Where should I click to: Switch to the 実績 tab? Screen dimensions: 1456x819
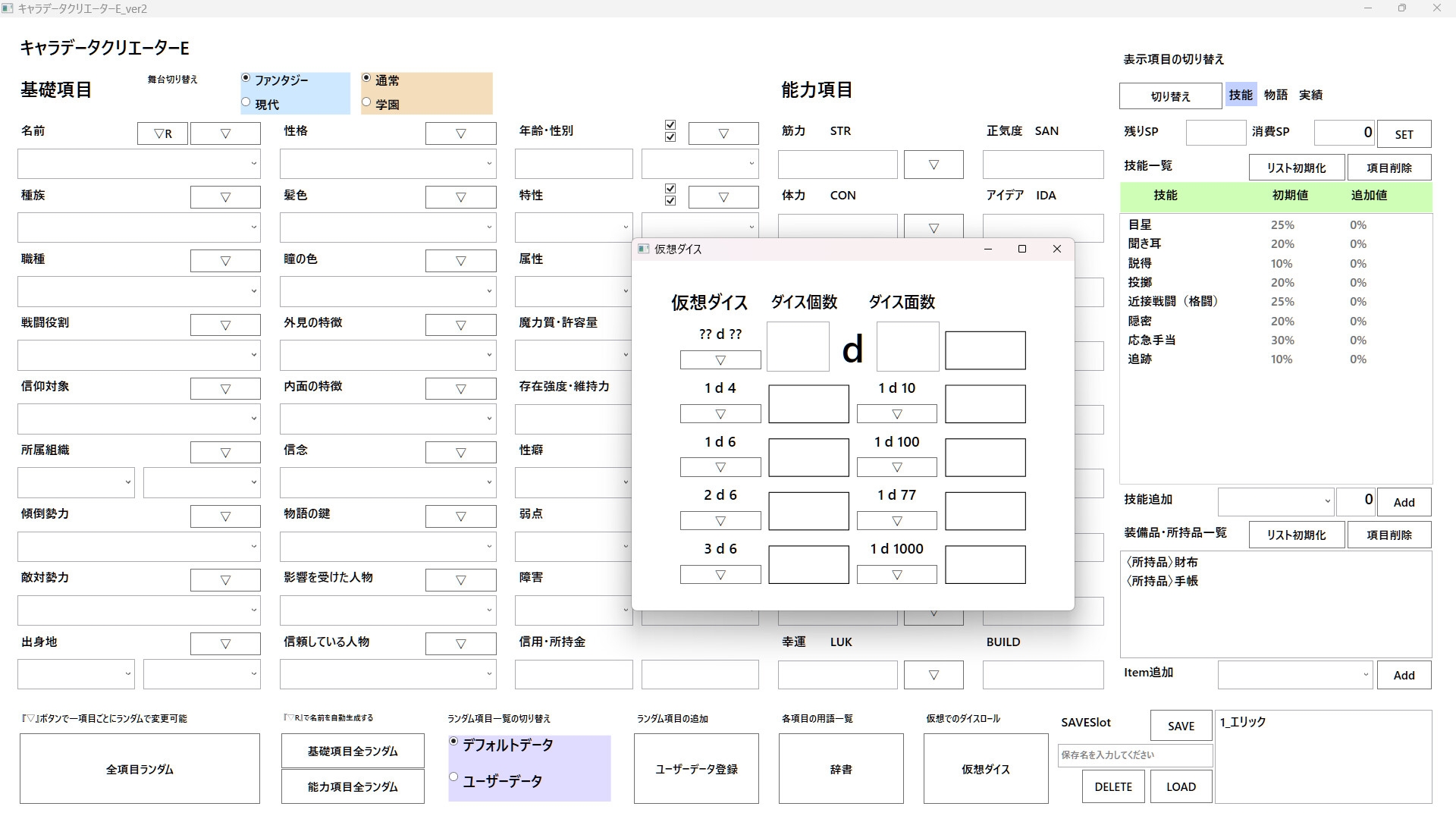[x=1310, y=95]
